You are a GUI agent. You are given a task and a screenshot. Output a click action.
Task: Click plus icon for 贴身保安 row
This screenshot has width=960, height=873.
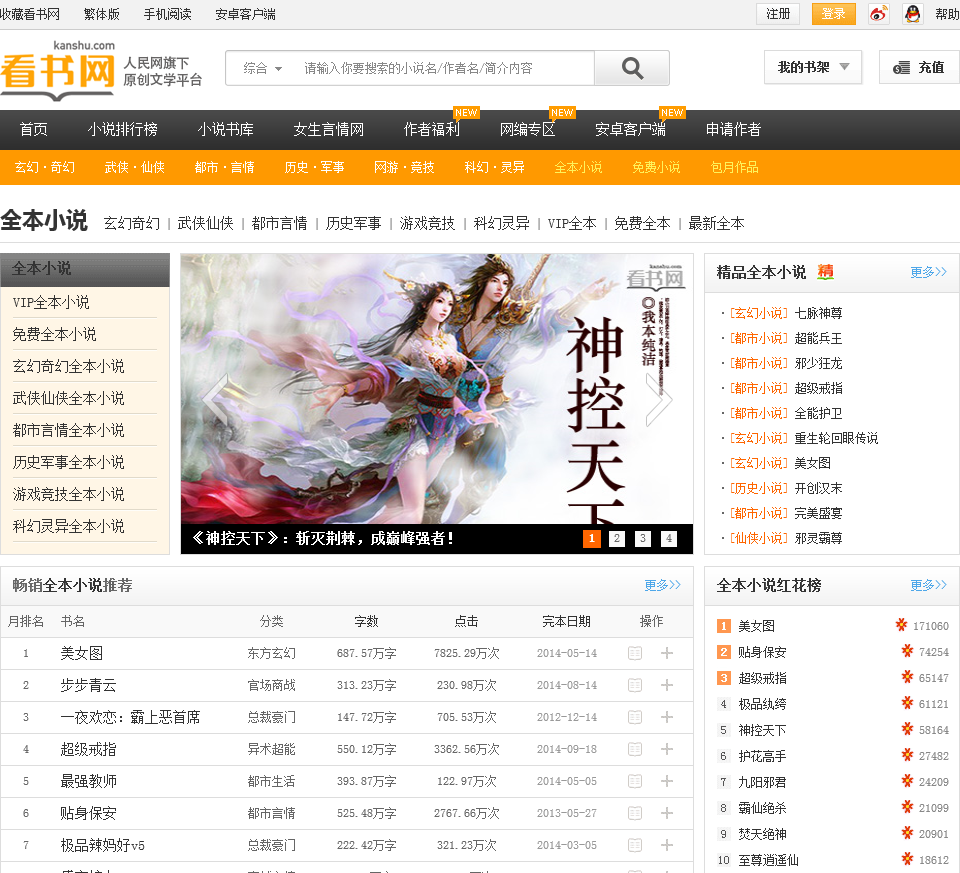point(667,813)
